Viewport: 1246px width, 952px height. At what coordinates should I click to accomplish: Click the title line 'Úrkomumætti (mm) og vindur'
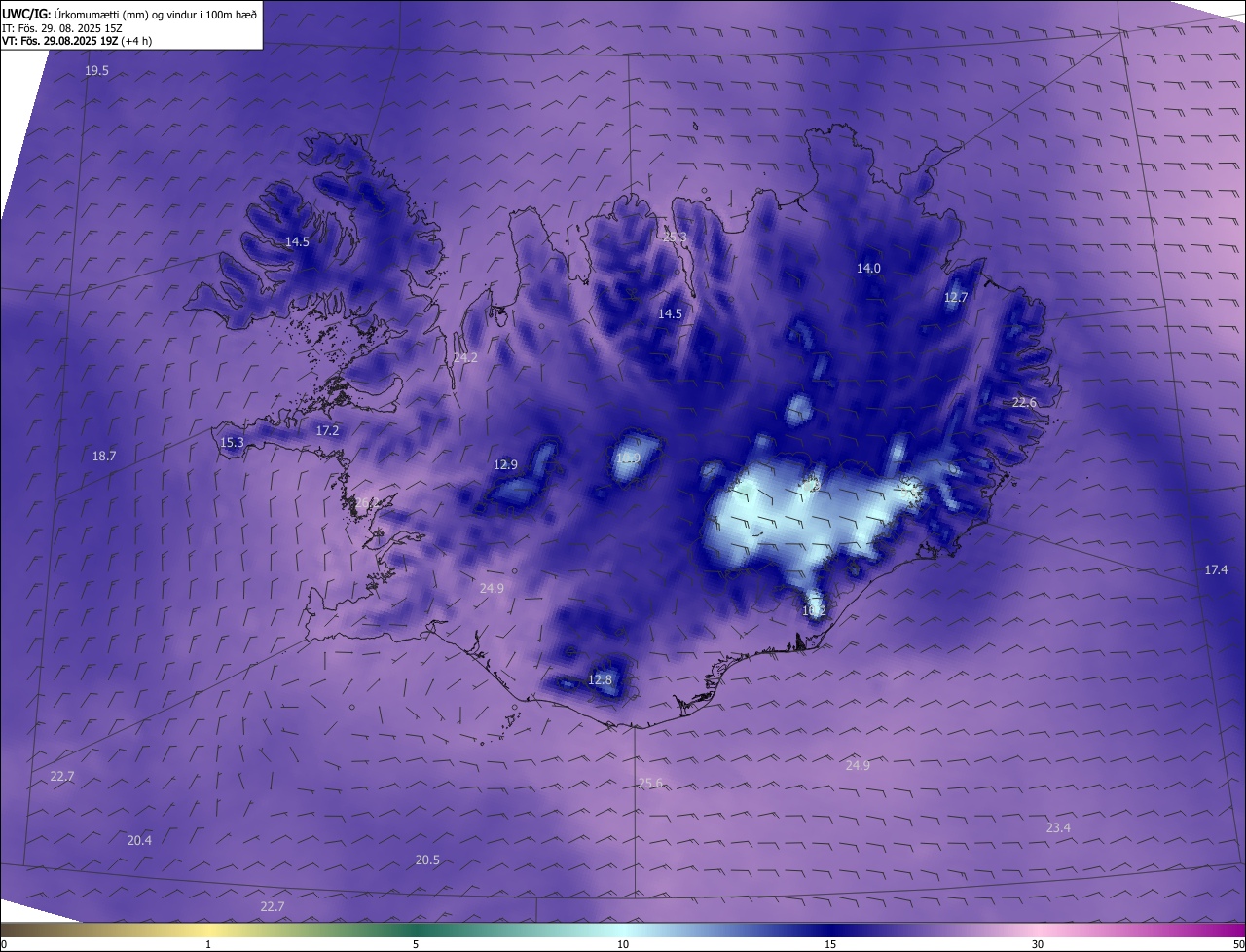(156, 14)
